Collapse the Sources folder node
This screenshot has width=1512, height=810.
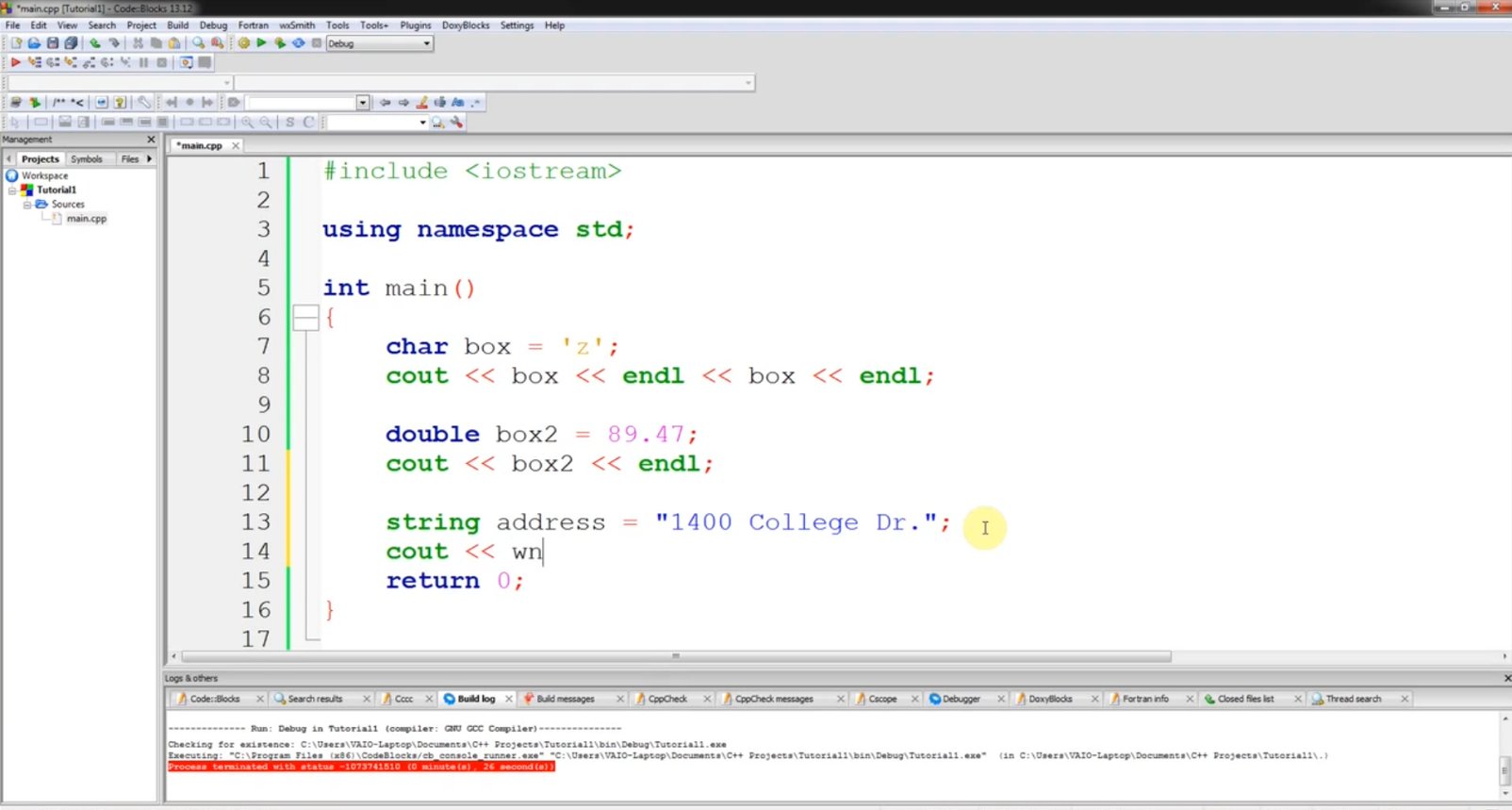27,205
